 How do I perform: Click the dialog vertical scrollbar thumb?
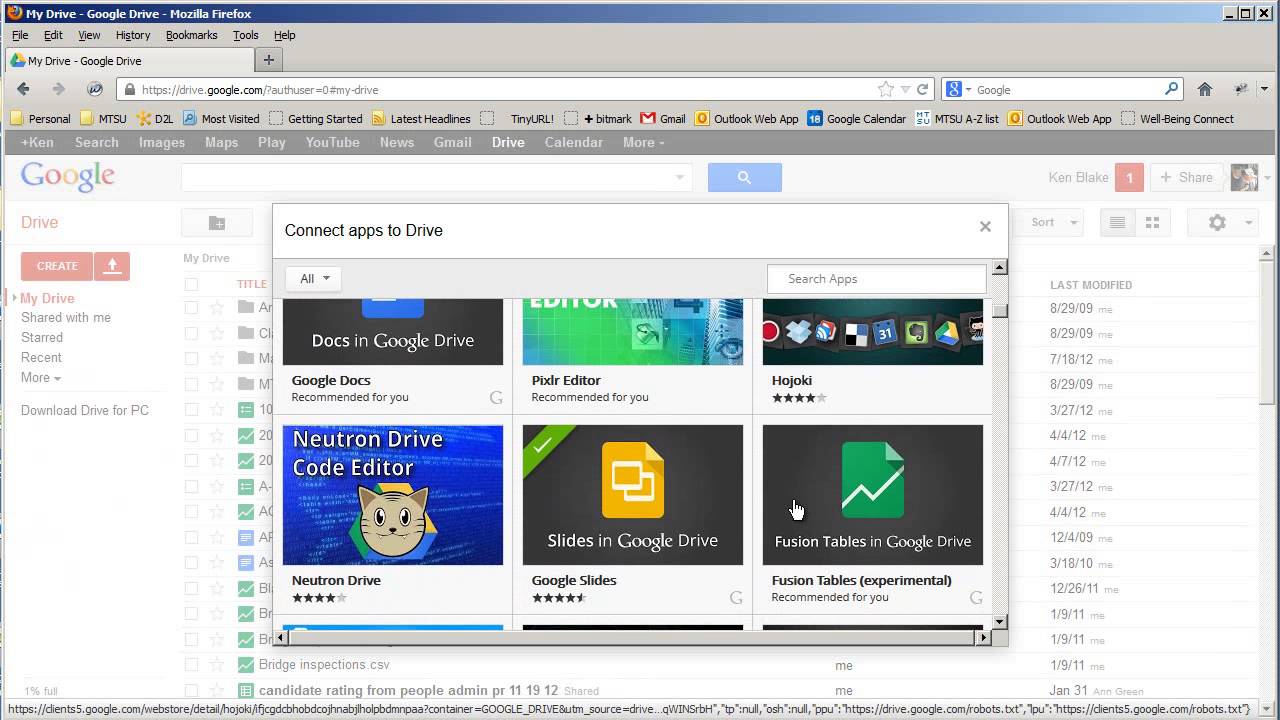coord(1000,309)
